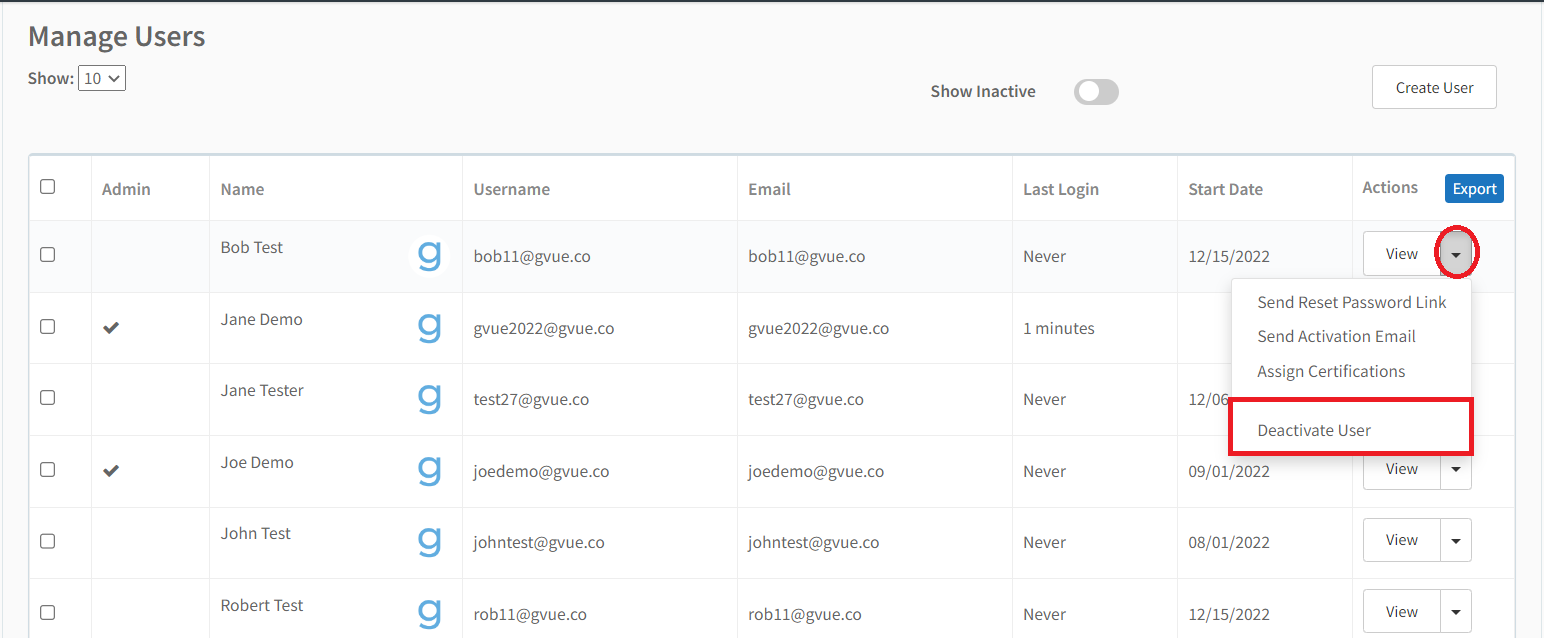Click the name Joe Demo
This screenshot has height=638, width=1544.
(257, 463)
